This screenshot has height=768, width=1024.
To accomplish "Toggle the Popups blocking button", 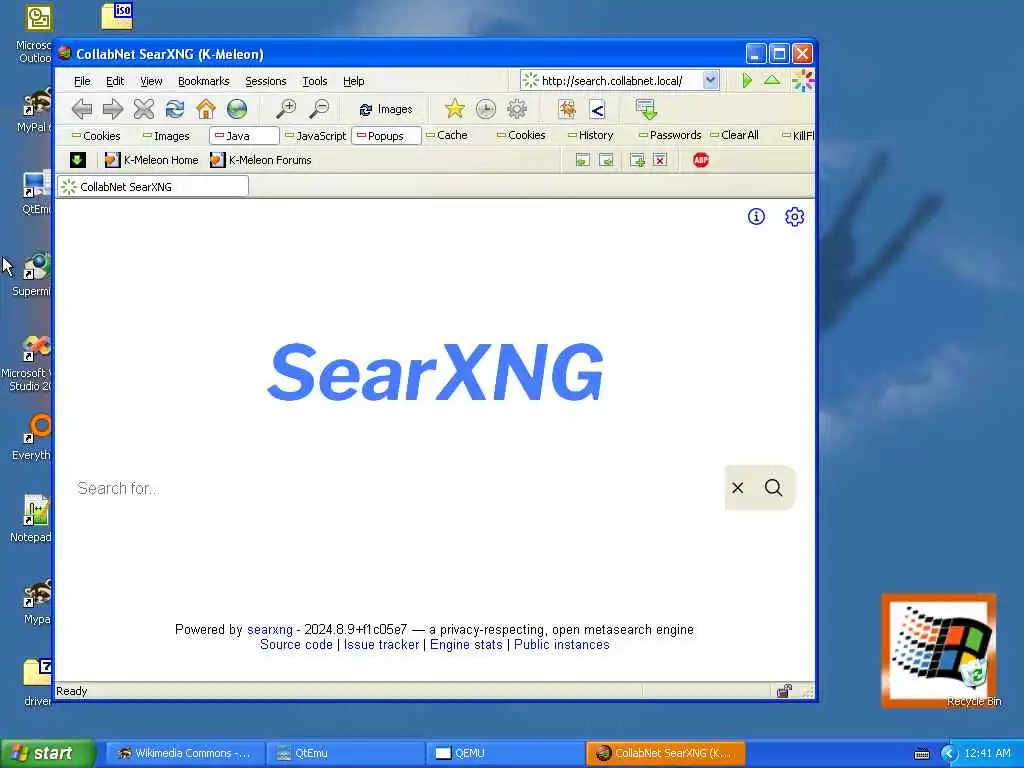I will [386, 136].
